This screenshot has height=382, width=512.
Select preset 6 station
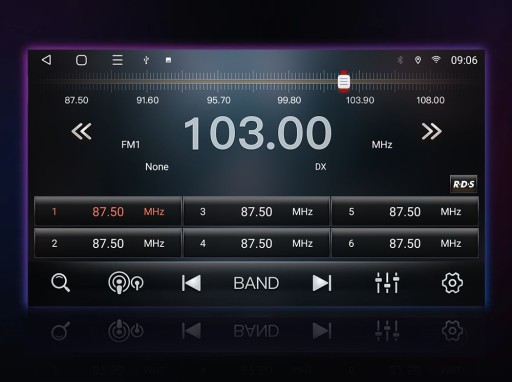pyautogui.click(x=405, y=243)
